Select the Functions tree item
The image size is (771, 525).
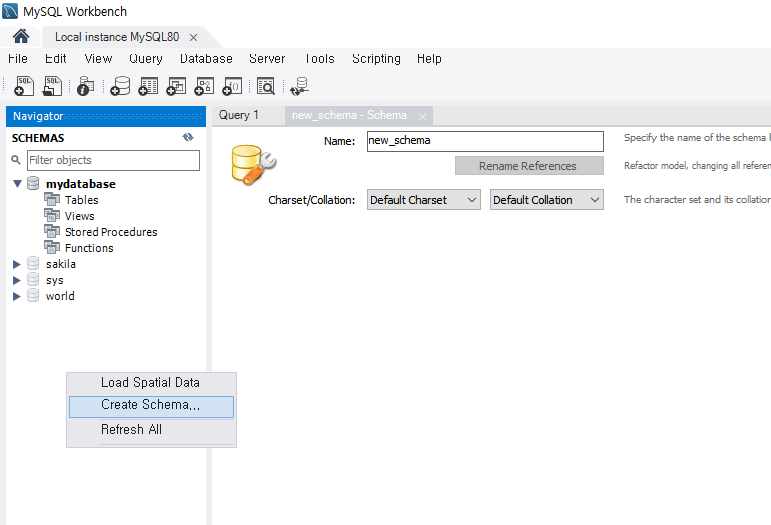[x=89, y=248]
